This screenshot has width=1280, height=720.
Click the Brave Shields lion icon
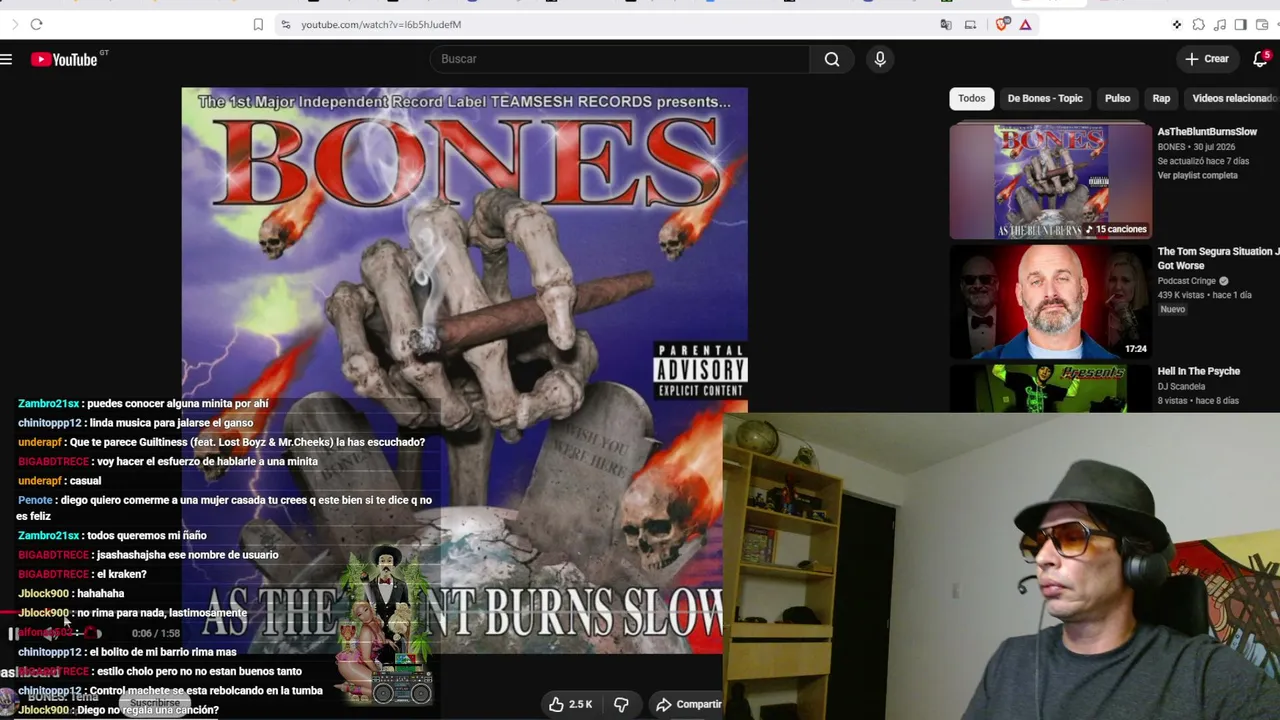pyautogui.click(x=1002, y=24)
